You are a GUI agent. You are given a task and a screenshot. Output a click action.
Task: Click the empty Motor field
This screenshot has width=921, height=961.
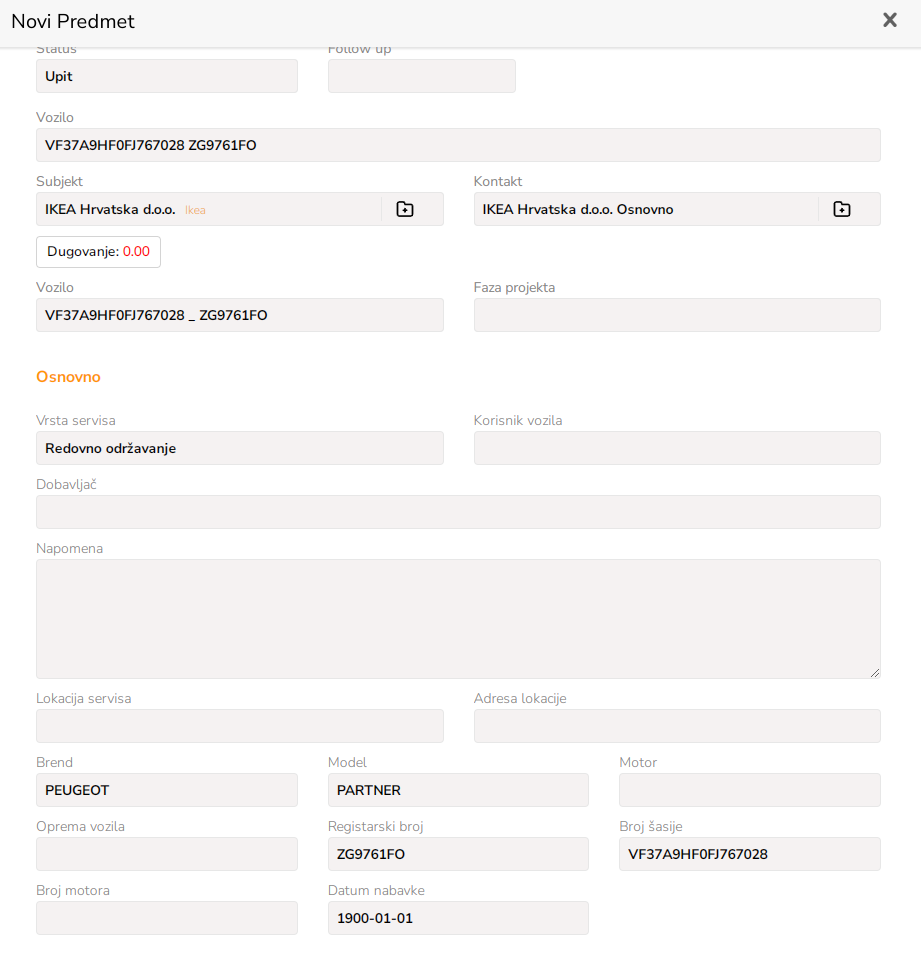[x=750, y=790]
